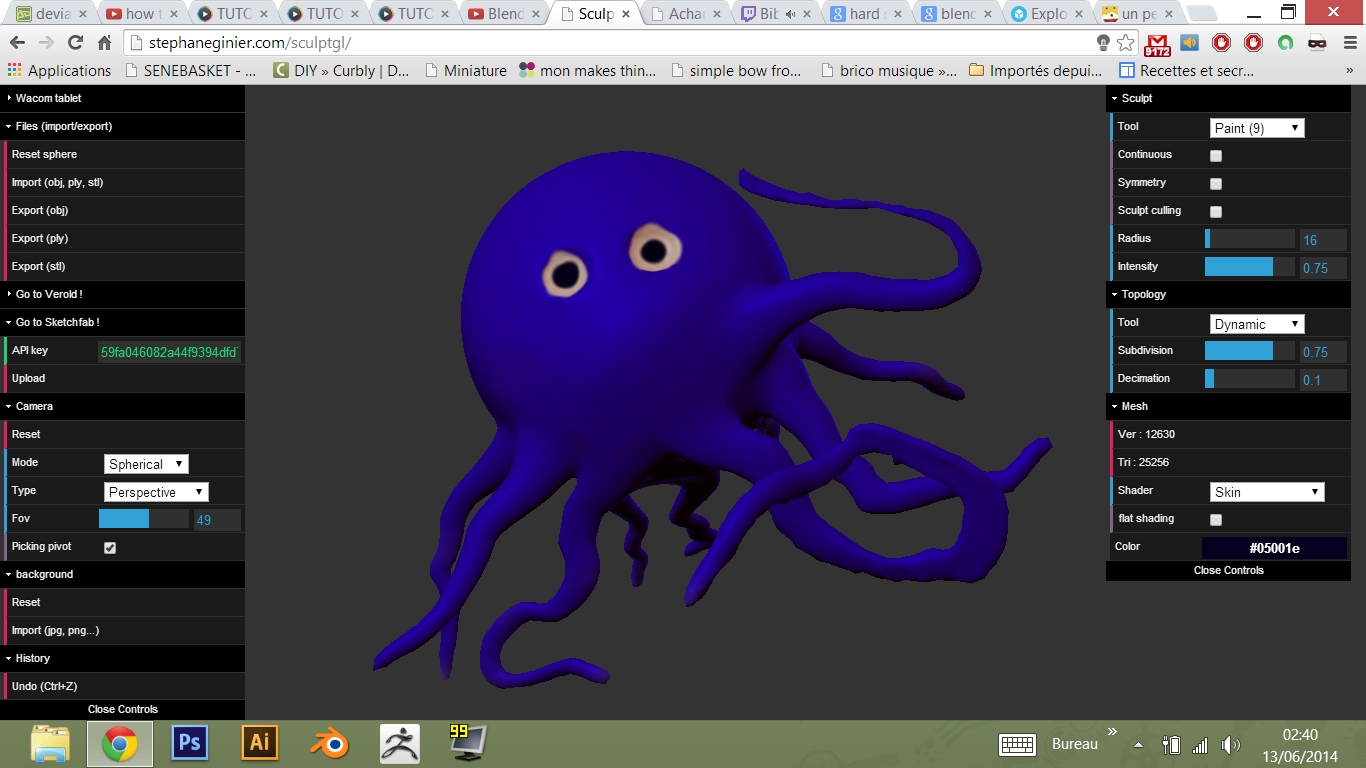Uncheck the Picking pivot checkbox

click(110, 548)
